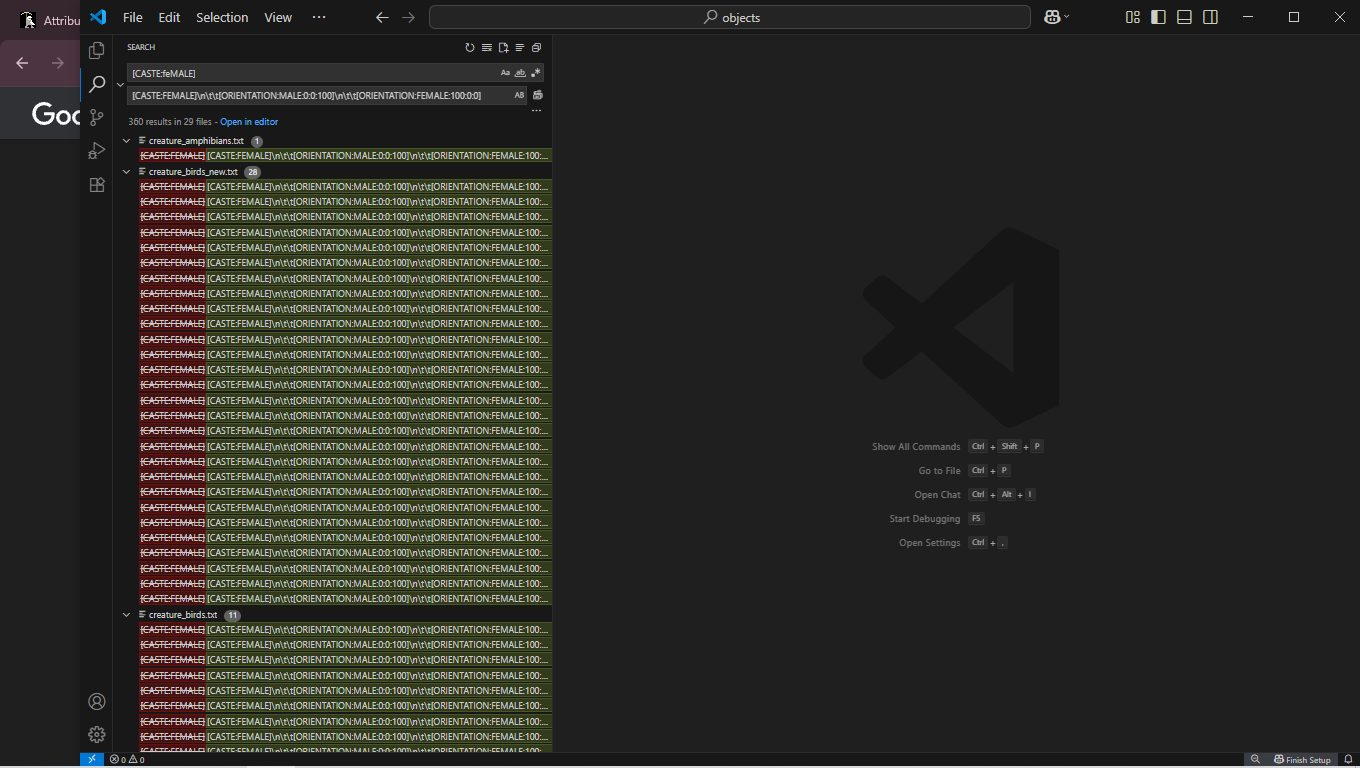Toggle Preserve Case in the replace box
The width and height of the screenshot is (1360, 768).
pyautogui.click(x=519, y=95)
